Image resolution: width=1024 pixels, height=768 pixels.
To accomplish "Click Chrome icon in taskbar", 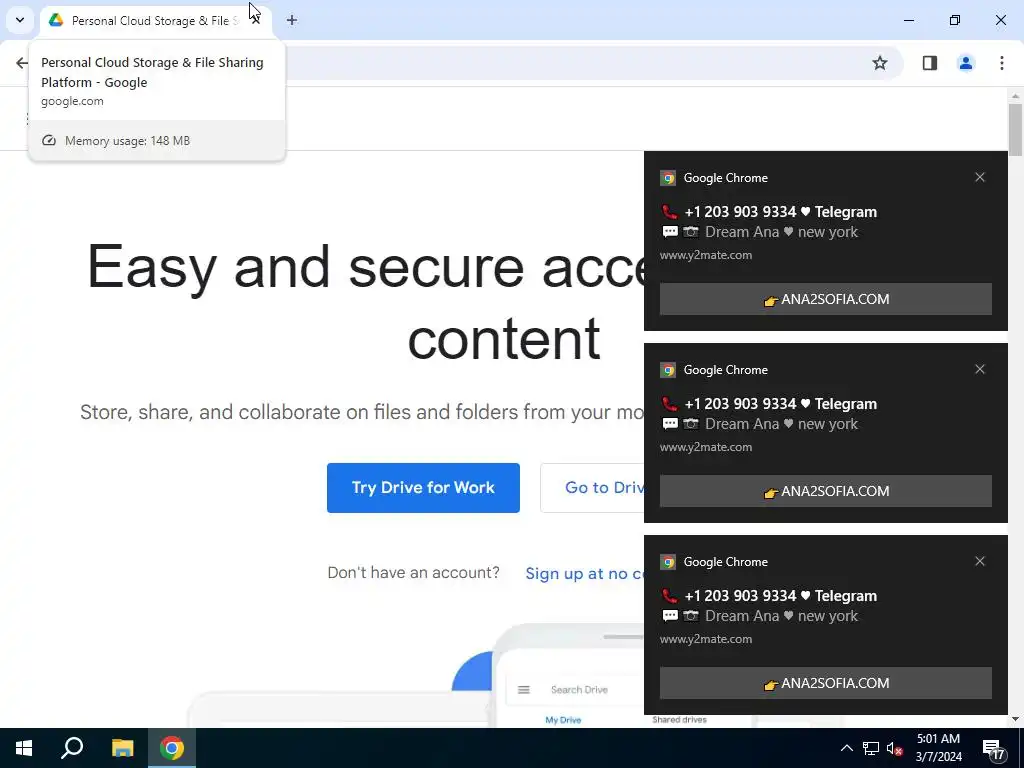I will tap(172, 748).
